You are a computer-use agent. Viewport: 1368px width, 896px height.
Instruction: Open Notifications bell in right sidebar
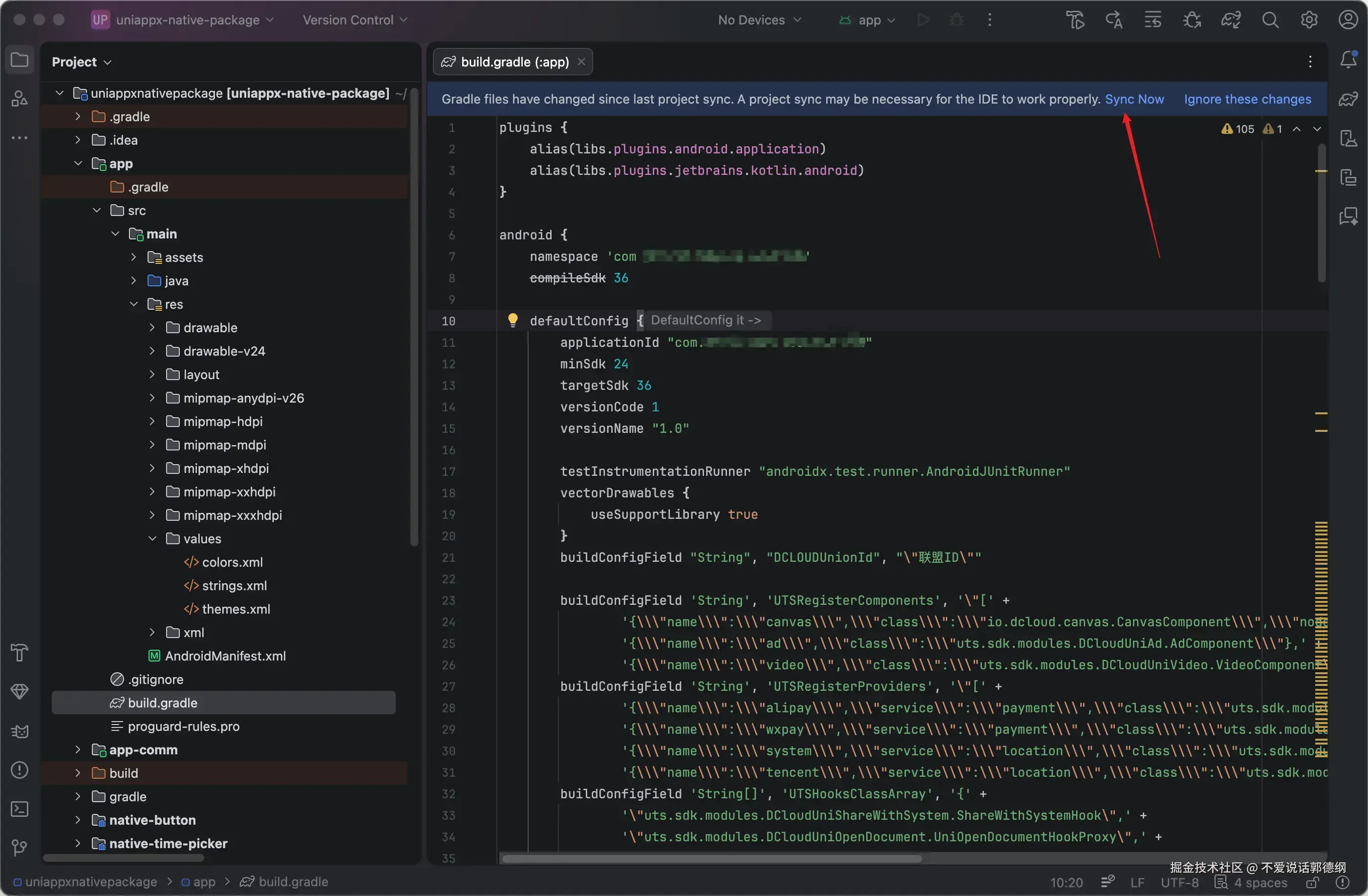(x=1348, y=59)
